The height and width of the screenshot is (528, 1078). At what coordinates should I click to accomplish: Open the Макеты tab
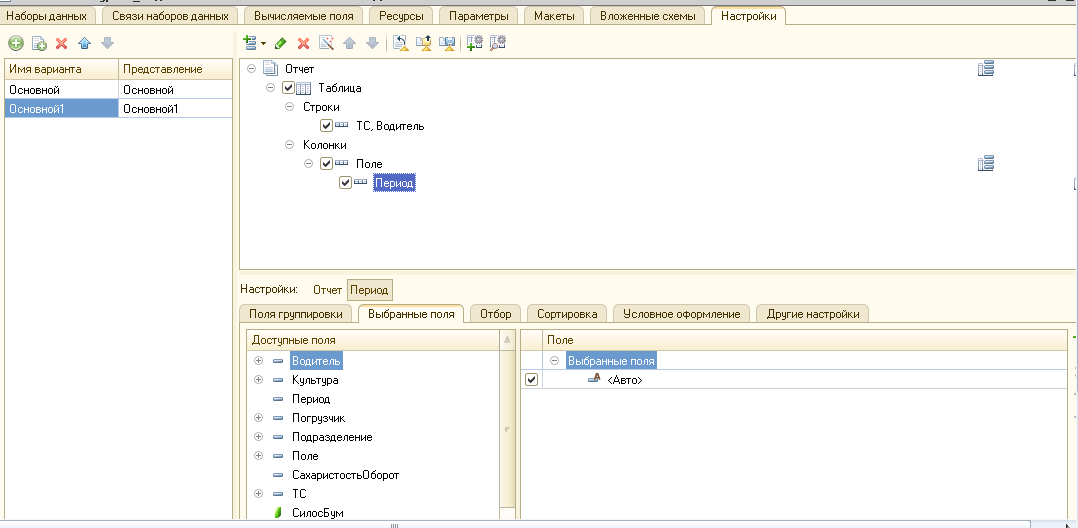pos(554,16)
